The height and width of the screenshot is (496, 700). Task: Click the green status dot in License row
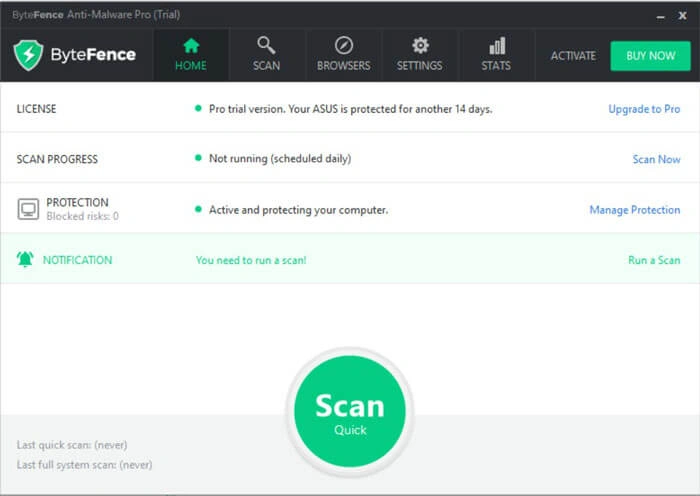coord(198,108)
